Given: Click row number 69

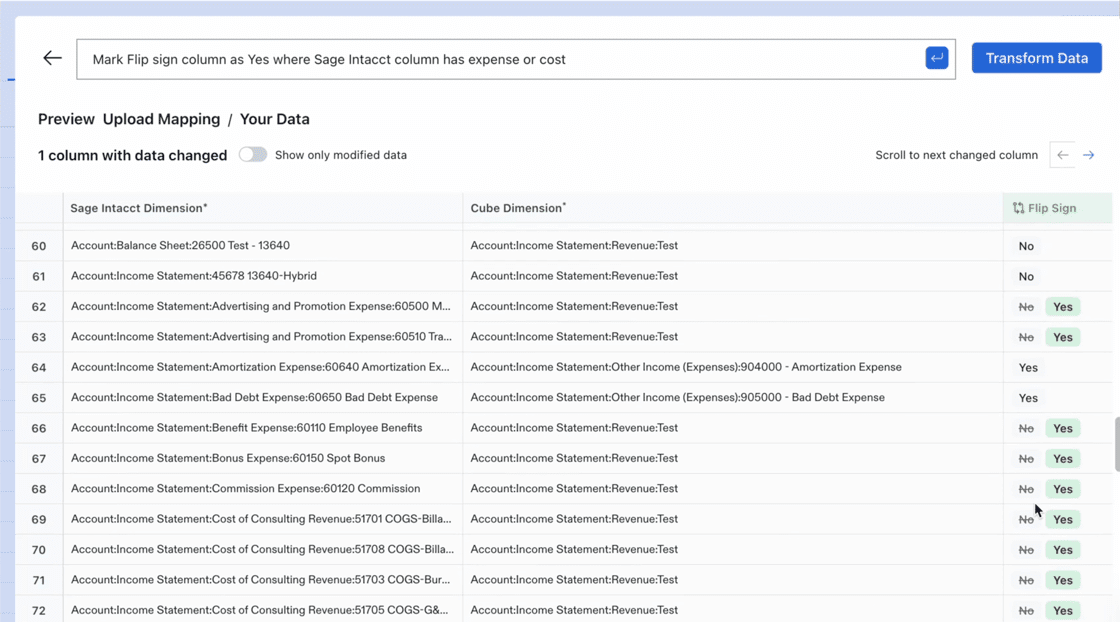Looking at the screenshot, I should pos(39,520).
